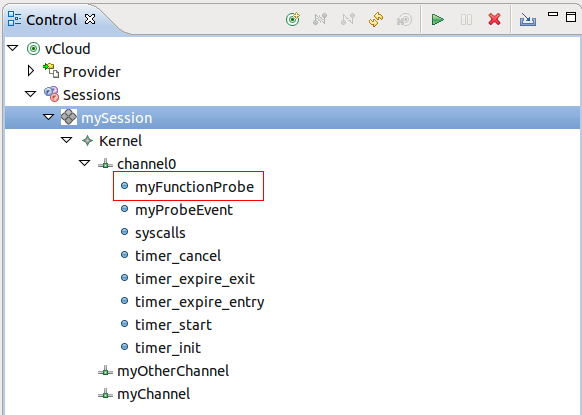Viewport: 582px width, 415px height.
Task: Start the session with green play button
Action: (438, 19)
